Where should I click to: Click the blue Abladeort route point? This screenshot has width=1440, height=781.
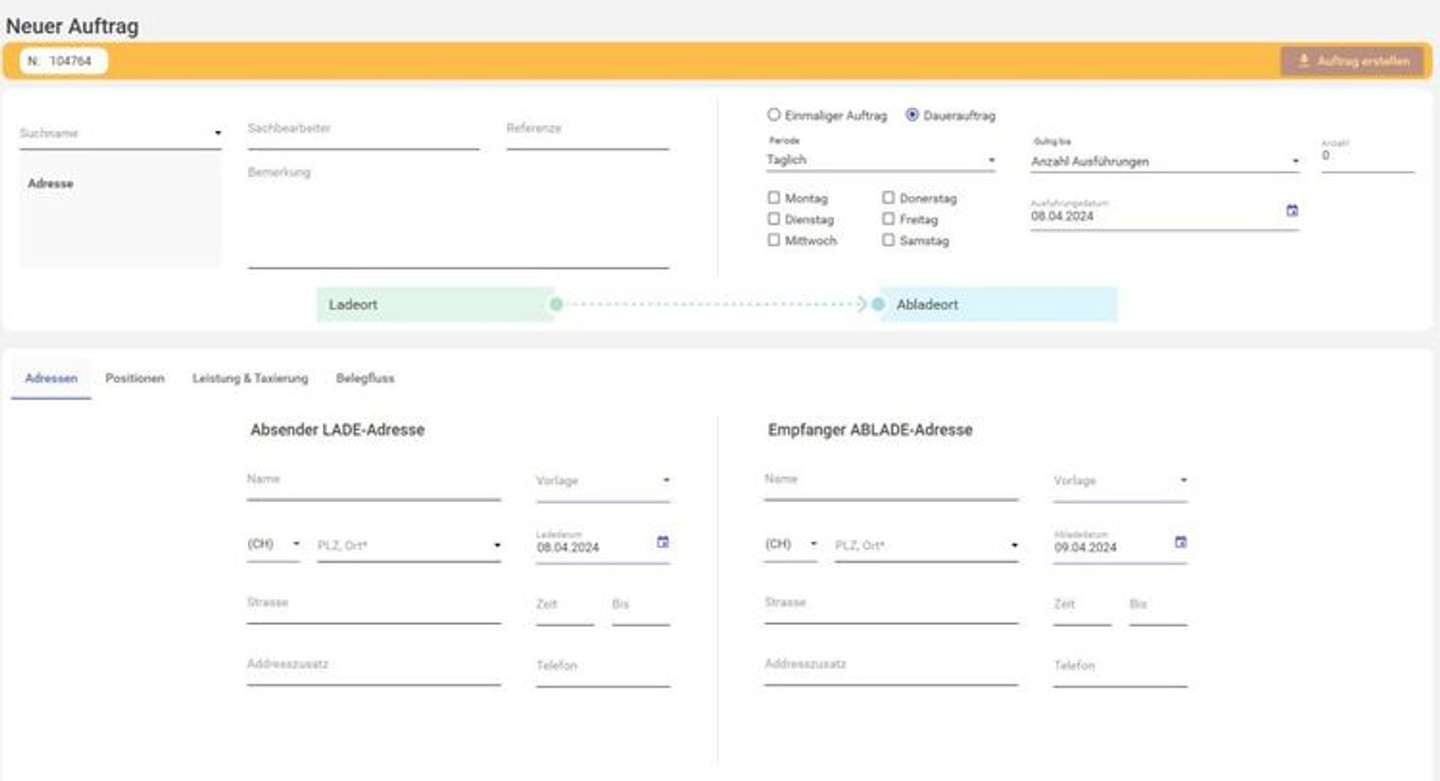878,304
